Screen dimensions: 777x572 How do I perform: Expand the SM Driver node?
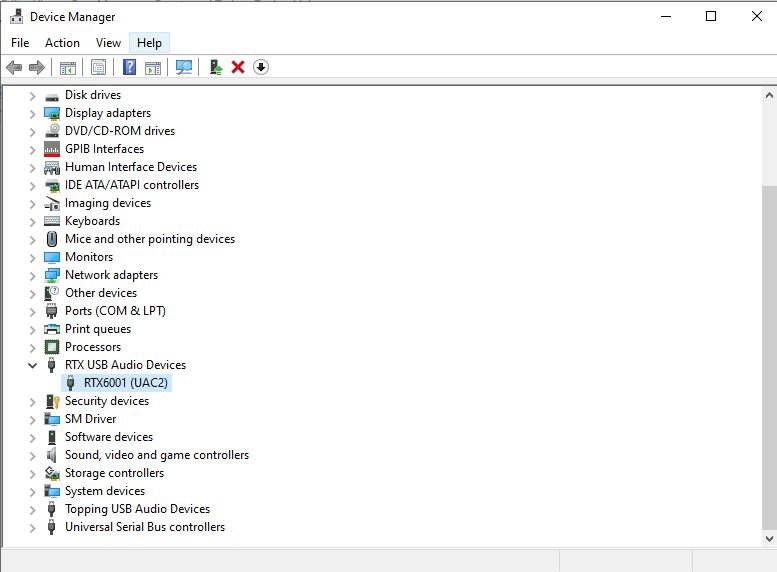(x=33, y=420)
